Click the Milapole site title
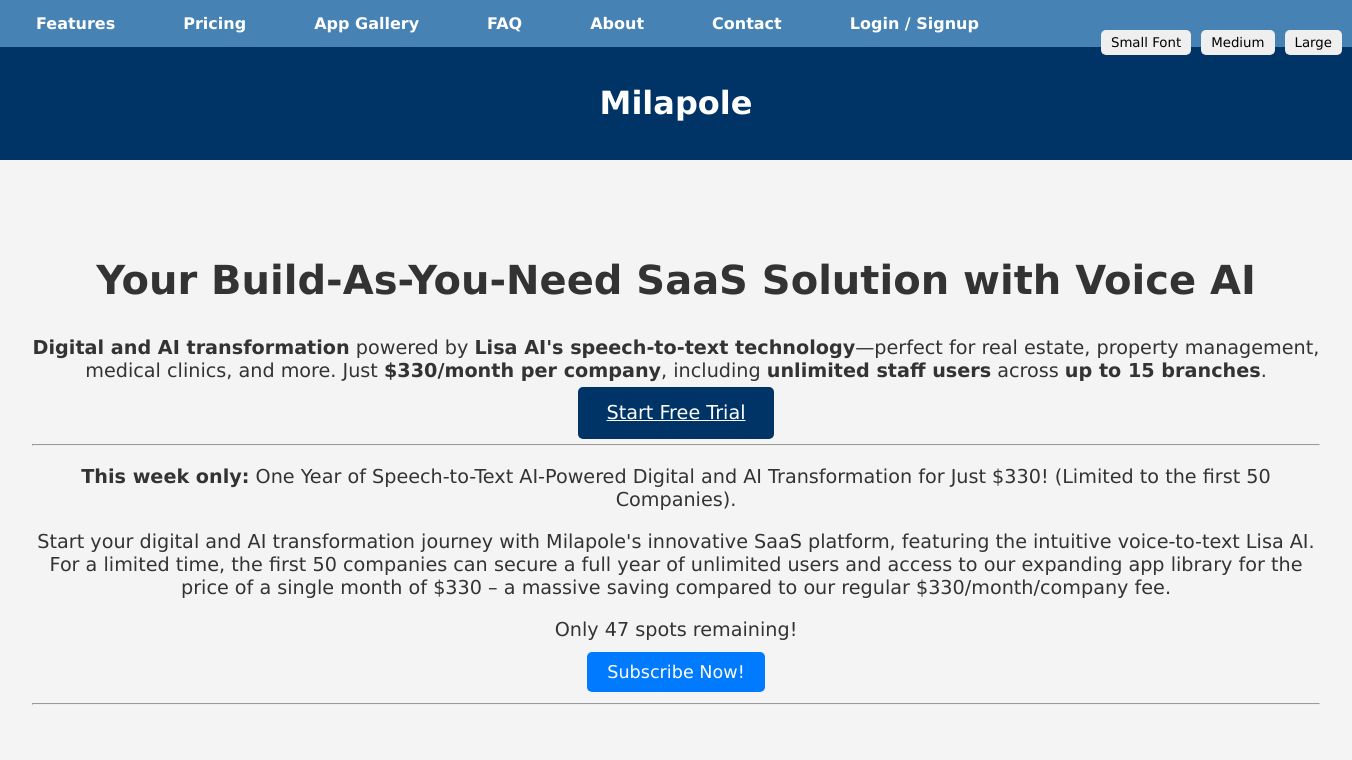1352x760 pixels. [x=676, y=103]
